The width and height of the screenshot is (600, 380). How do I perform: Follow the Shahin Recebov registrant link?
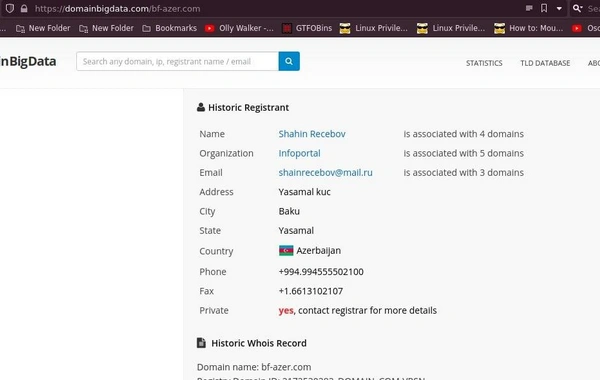click(x=312, y=134)
